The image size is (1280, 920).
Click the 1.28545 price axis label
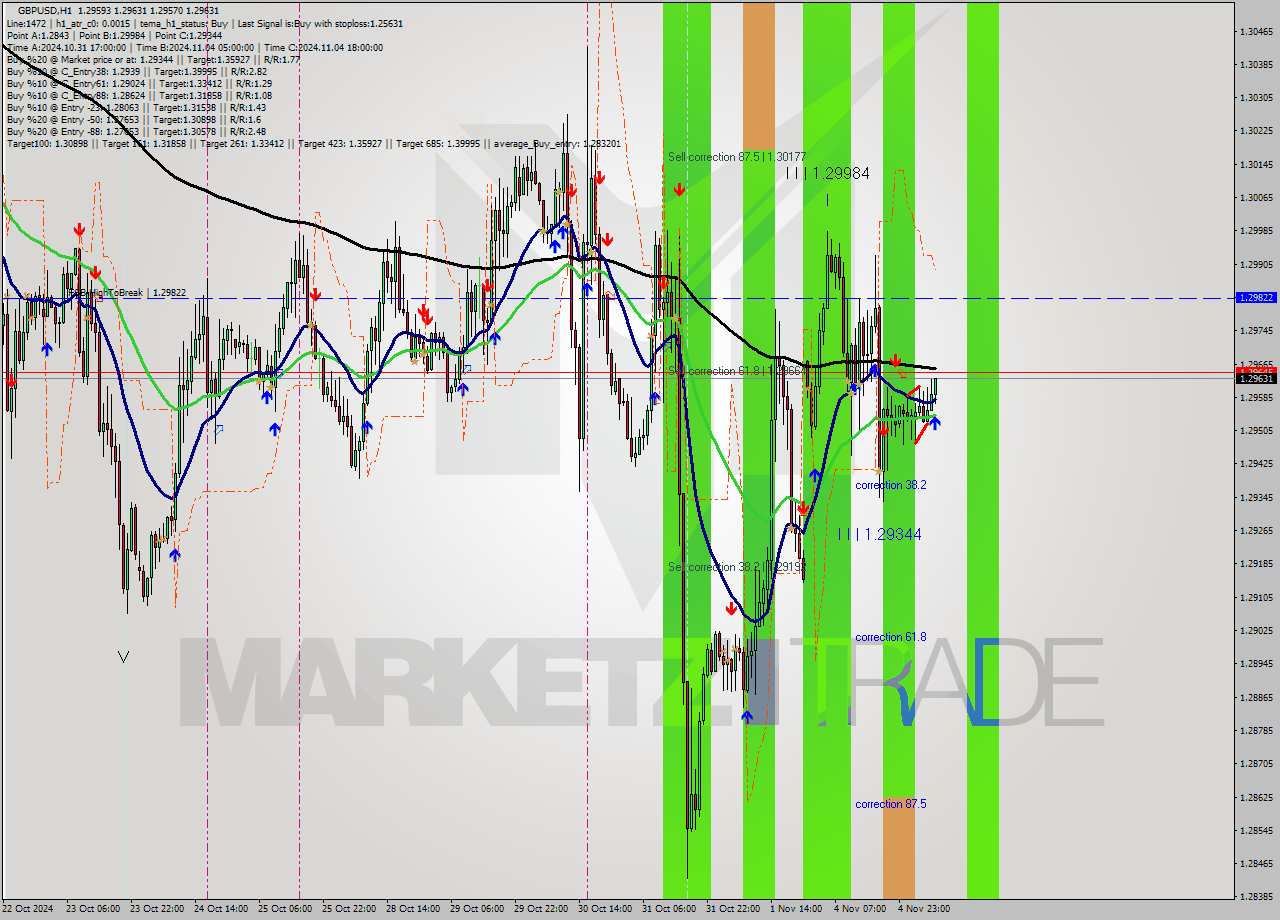1256,830
